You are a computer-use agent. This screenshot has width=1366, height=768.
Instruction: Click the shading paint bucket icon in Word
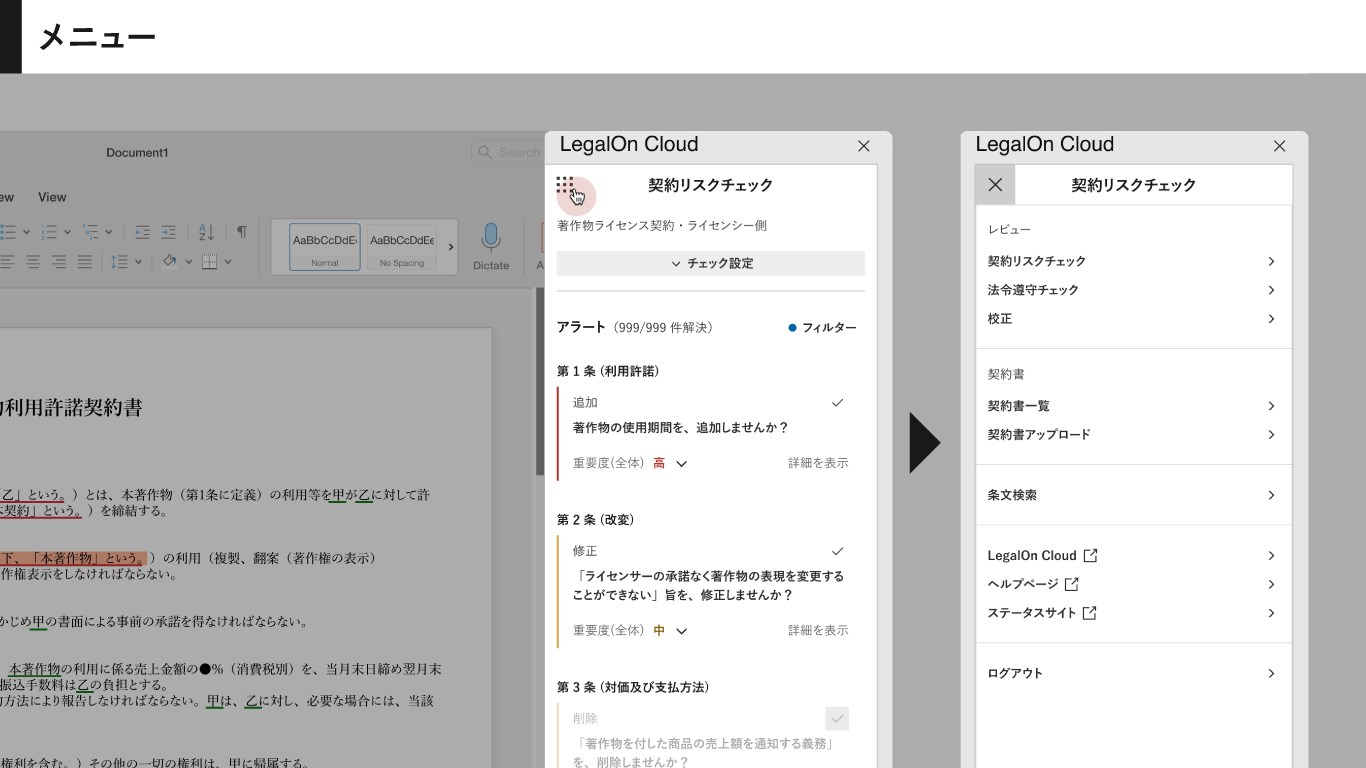(x=169, y=262)
